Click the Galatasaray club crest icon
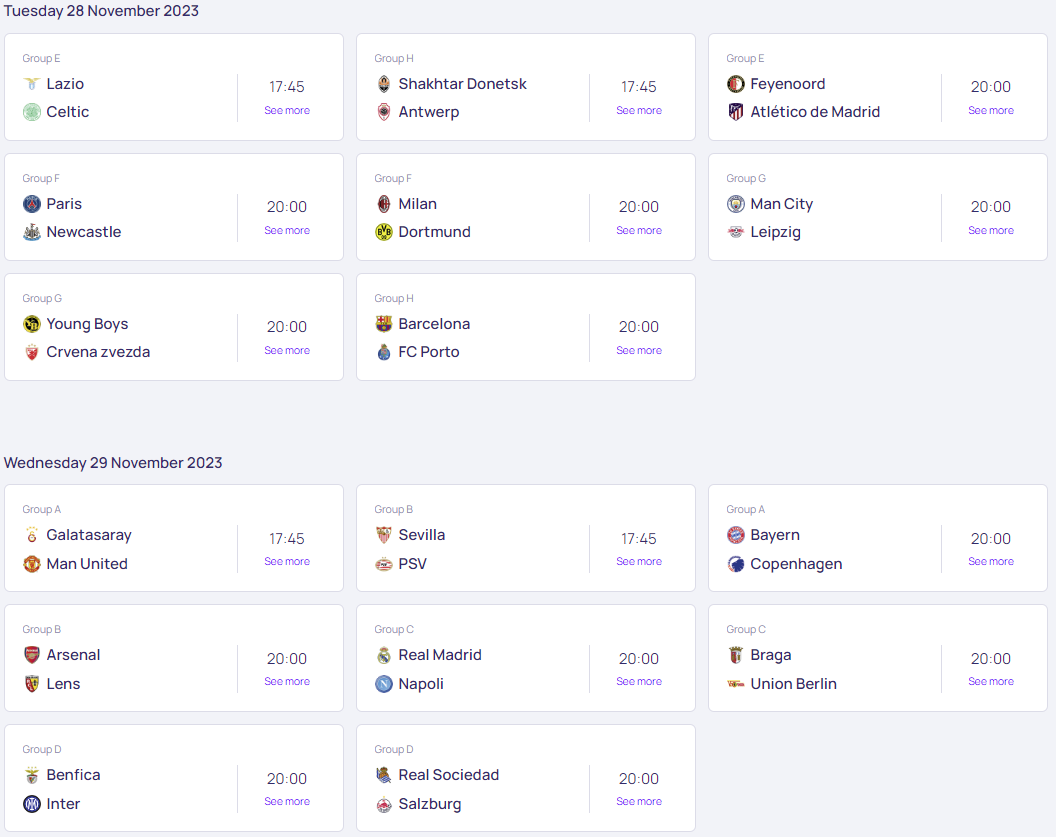 pos(32,535)
